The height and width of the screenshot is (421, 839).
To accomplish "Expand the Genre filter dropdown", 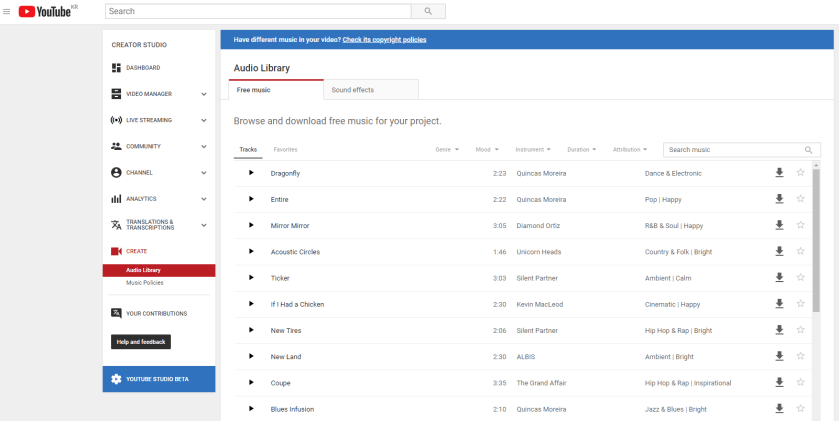I will click(x=447, y=150).
